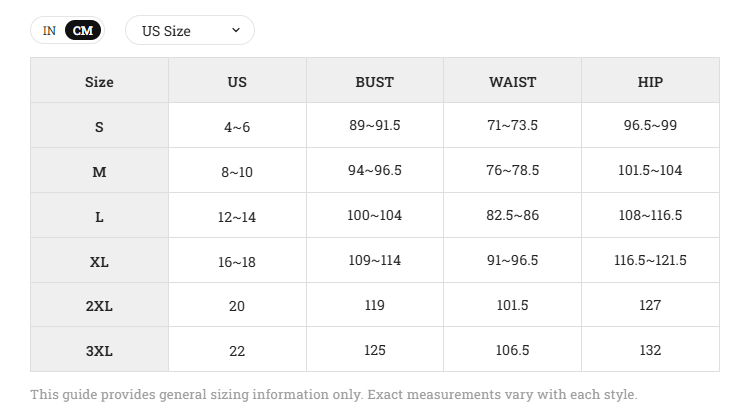Image resolution: width=737 pixels, height=412 pixels.
Task: Select the 3XL size row label
Action: (99, 351)
